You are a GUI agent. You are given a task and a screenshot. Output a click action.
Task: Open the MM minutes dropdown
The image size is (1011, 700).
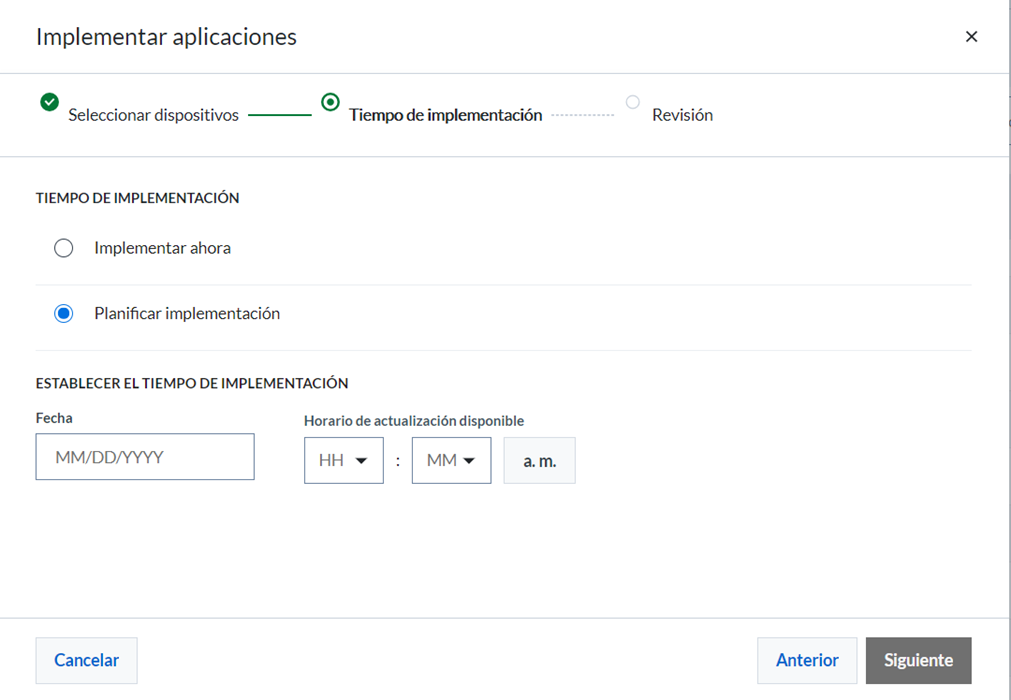pyautogui.click(x=451, y=460)
